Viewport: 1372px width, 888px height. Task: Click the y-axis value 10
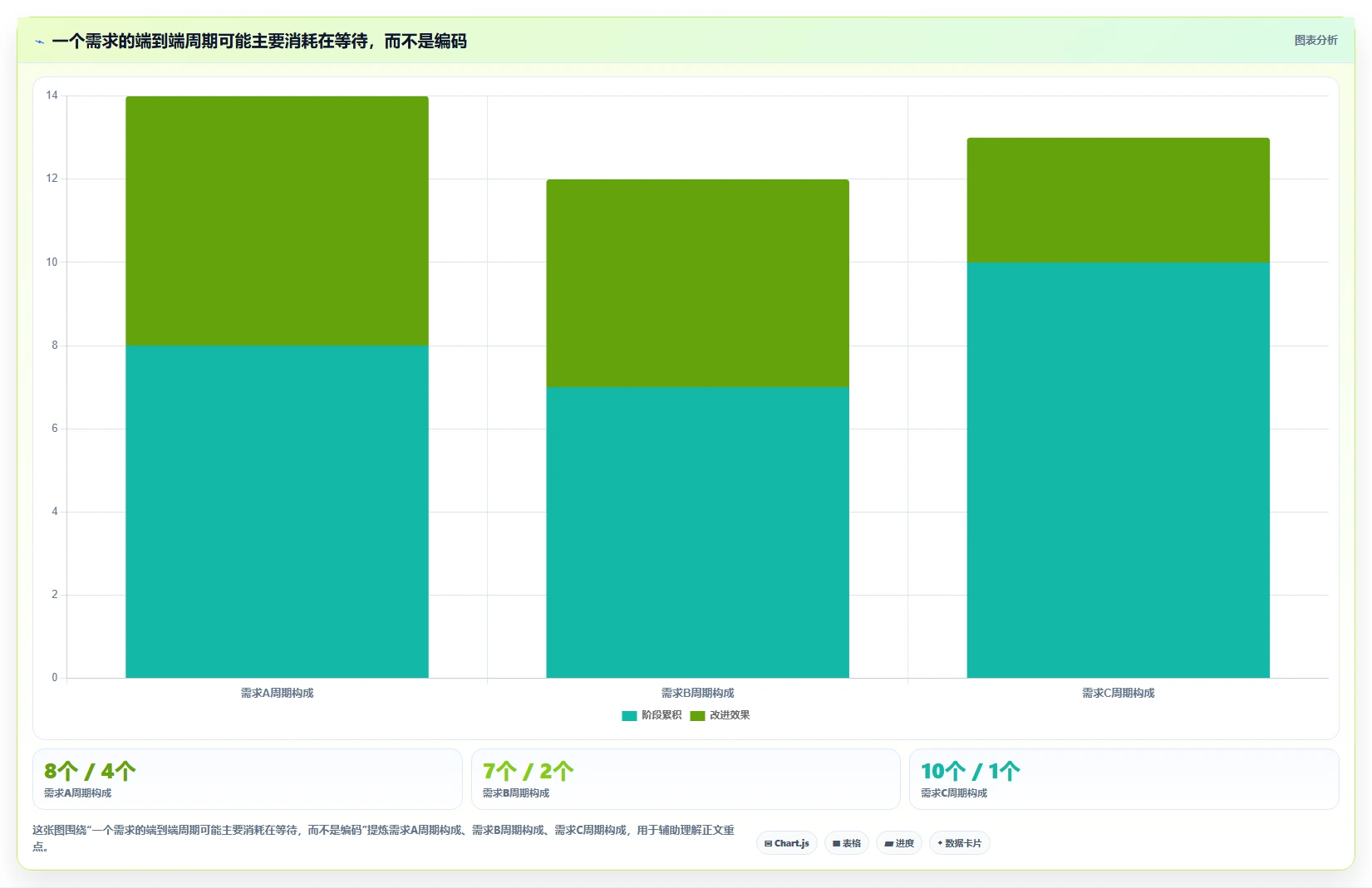(52, 262)
